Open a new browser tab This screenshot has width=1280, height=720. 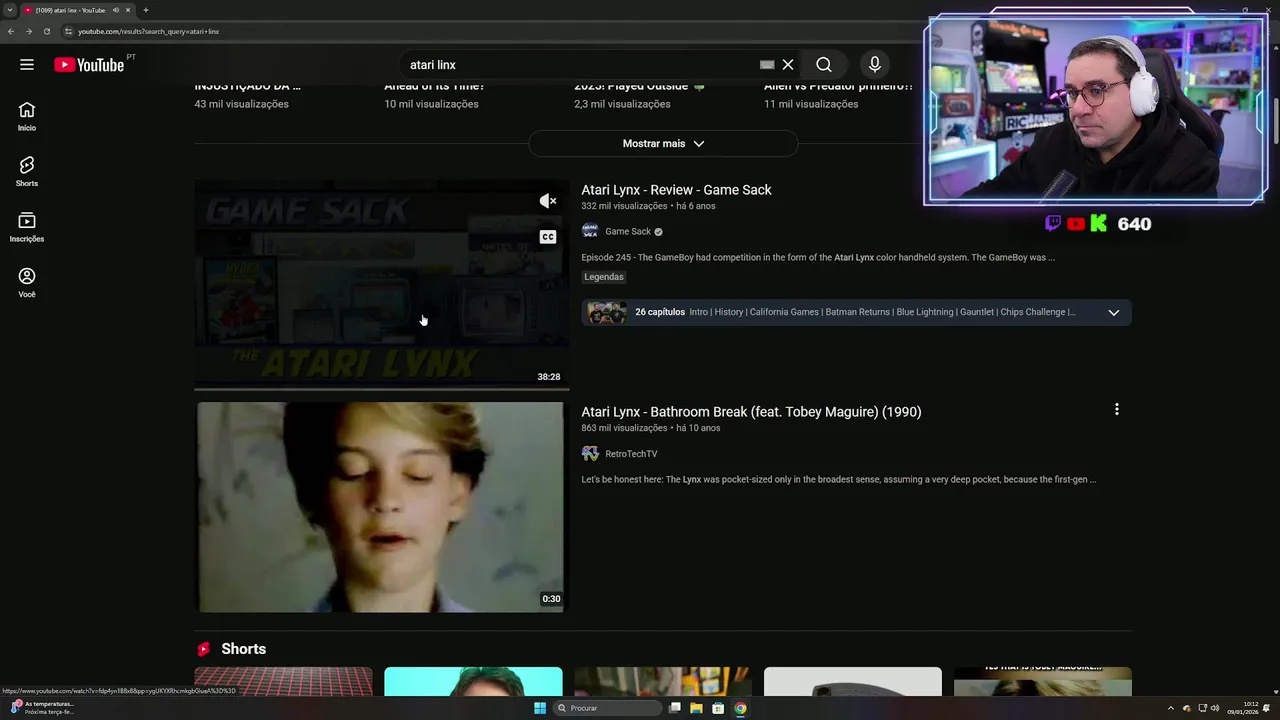click(x=146, y=10)
